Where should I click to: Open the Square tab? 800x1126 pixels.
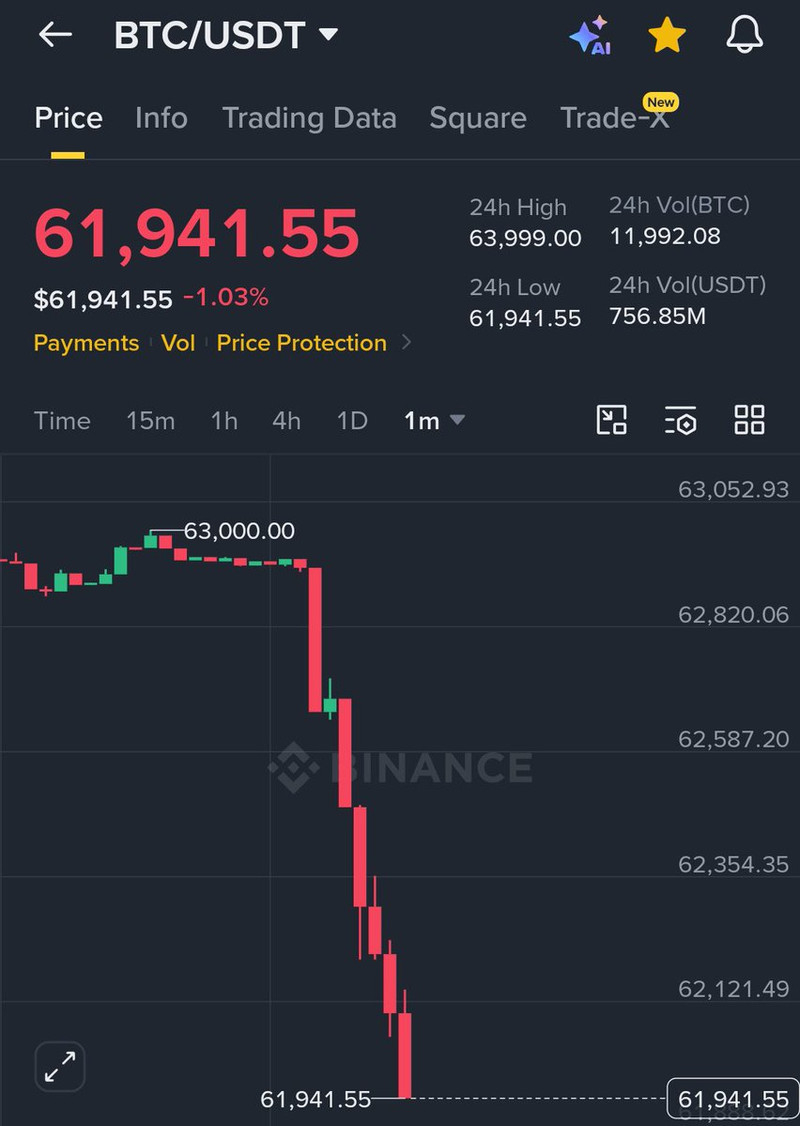click(478, 118)
